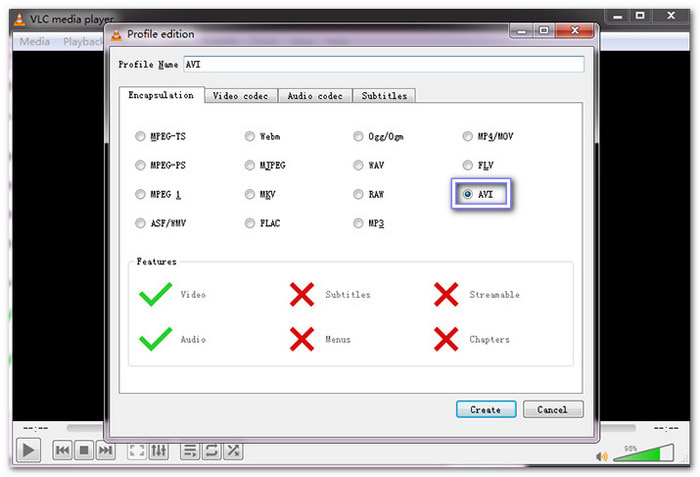Choose the MKV radio button

click(x=250, y=194)
